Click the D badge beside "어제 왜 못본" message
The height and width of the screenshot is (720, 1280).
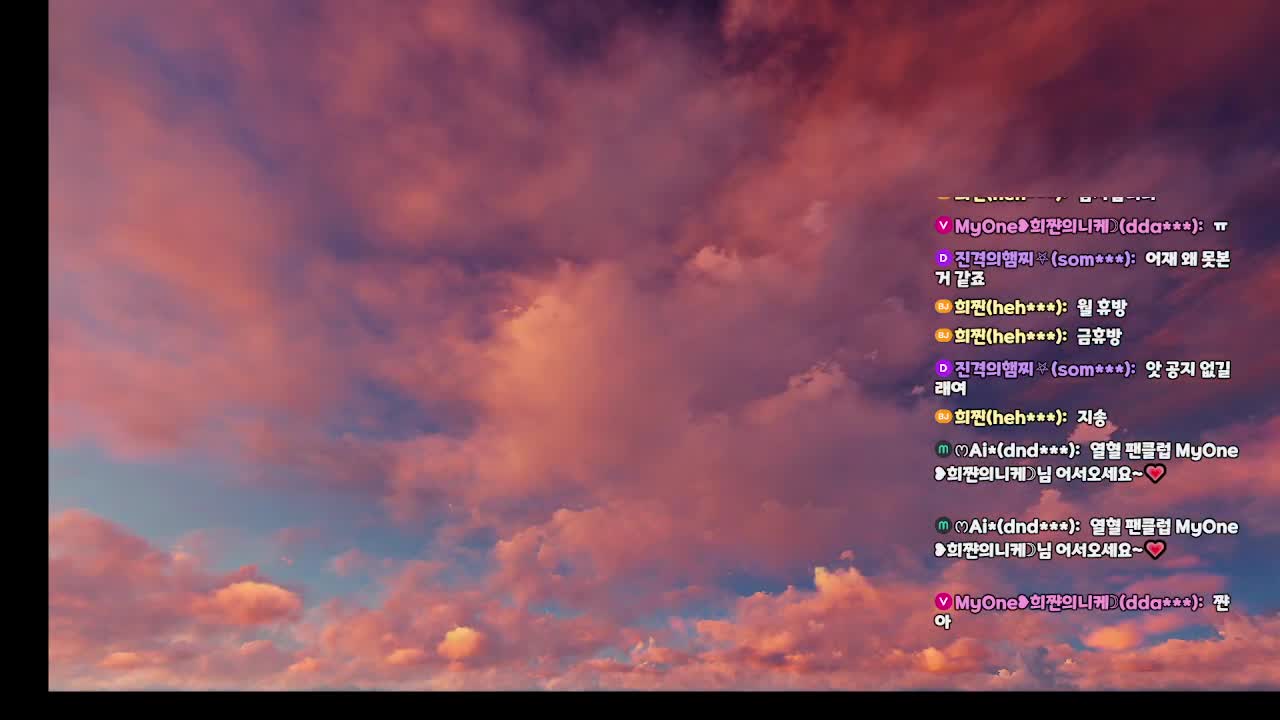point(943,259)
